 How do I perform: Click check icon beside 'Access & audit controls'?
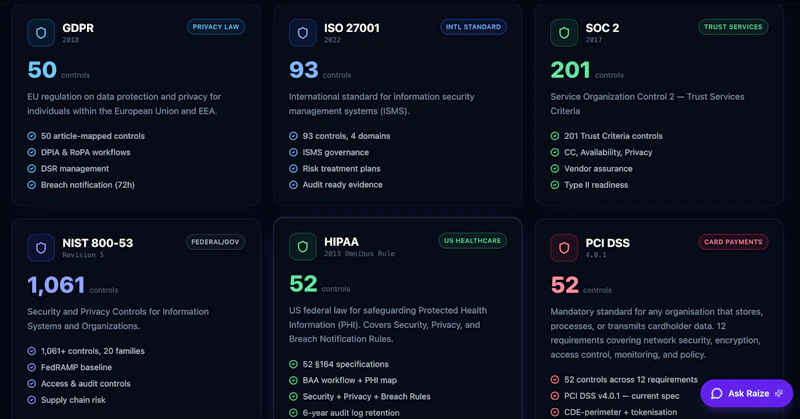(x=32, y=384)
